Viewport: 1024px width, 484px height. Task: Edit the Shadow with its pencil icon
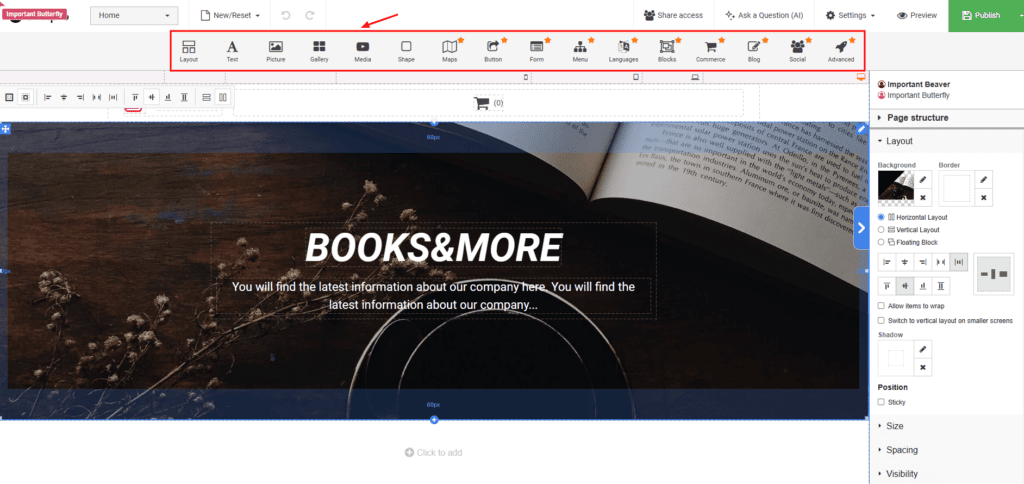[923, 349]
